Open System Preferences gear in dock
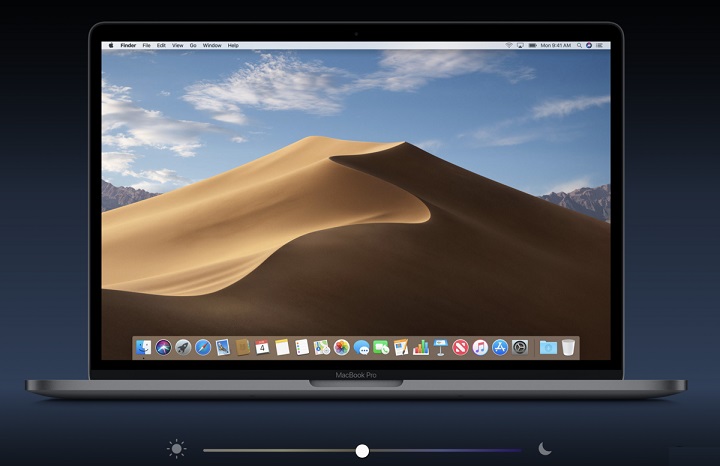The width and height of the screenshot is (720, 466). [520, 348]
